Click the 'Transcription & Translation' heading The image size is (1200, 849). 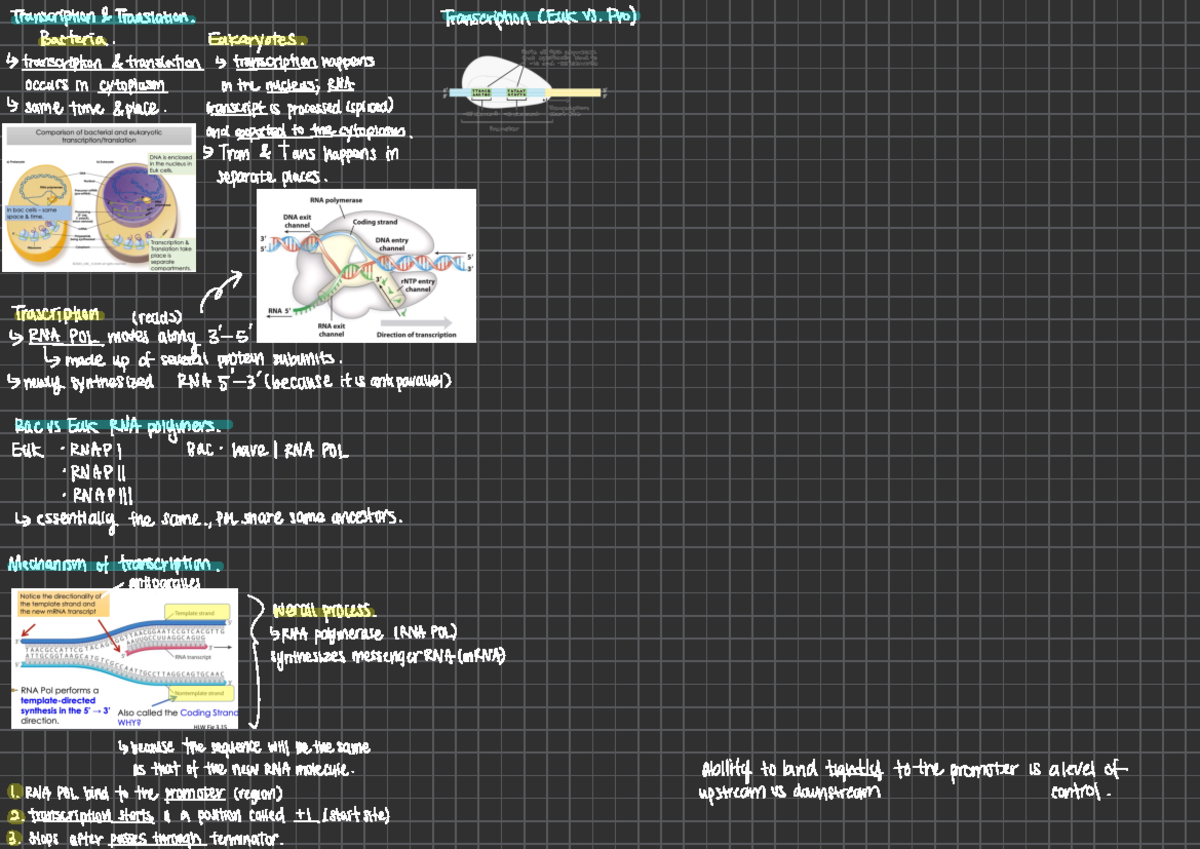pyautogui.click(x=98, y=19)
